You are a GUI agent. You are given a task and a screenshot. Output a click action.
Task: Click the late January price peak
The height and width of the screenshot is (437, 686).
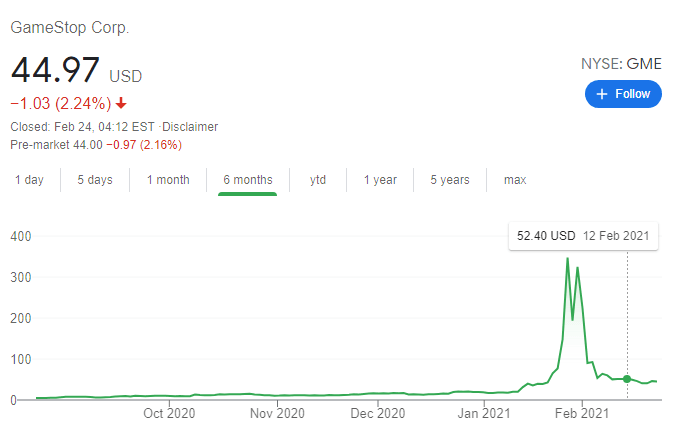568,259
